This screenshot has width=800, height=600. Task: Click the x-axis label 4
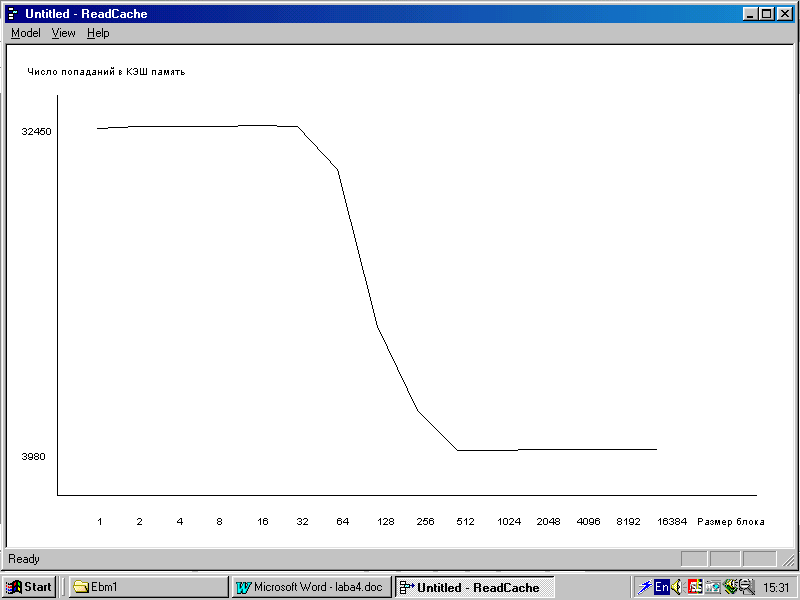pos(180,521)
